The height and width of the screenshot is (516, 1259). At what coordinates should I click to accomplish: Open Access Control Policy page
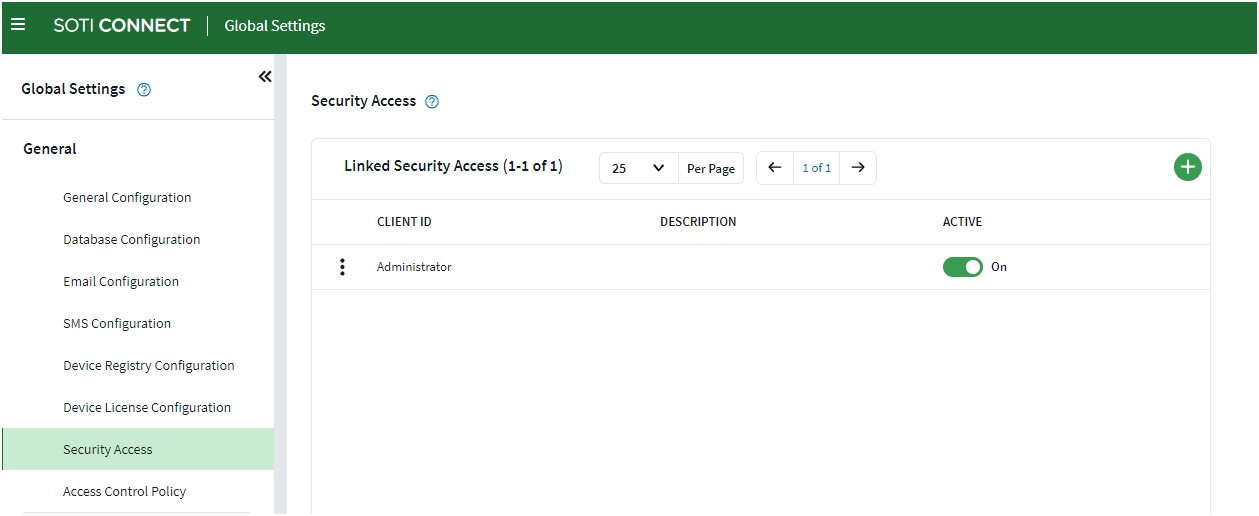[125, 492]
